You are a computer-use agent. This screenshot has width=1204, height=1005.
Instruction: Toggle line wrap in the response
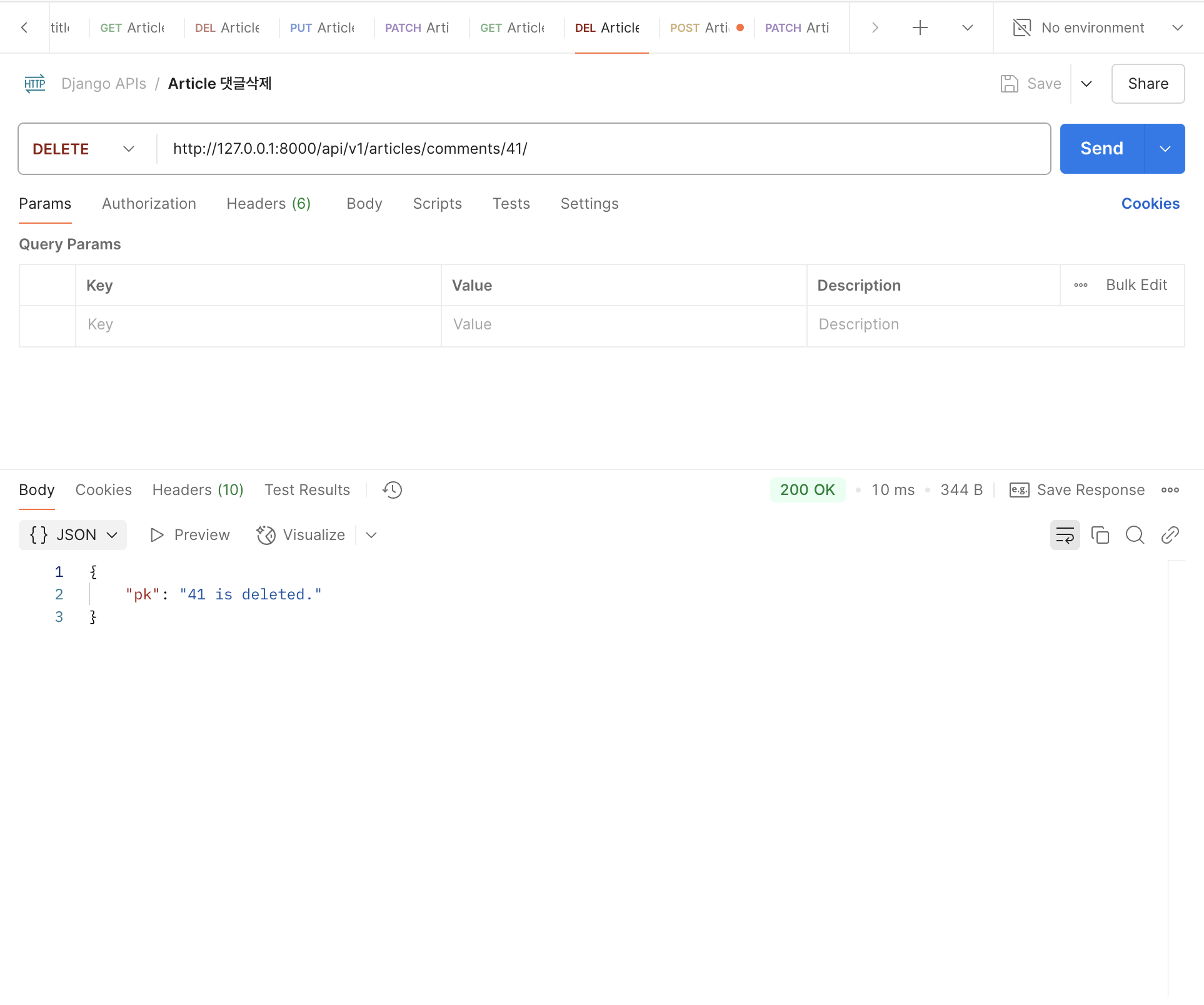(1065, 535)
